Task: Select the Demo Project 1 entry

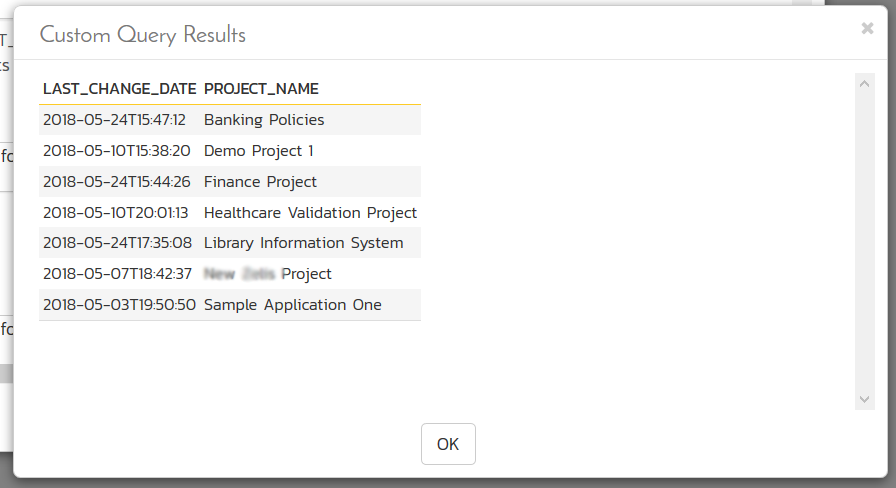Action: click(258, 151)
